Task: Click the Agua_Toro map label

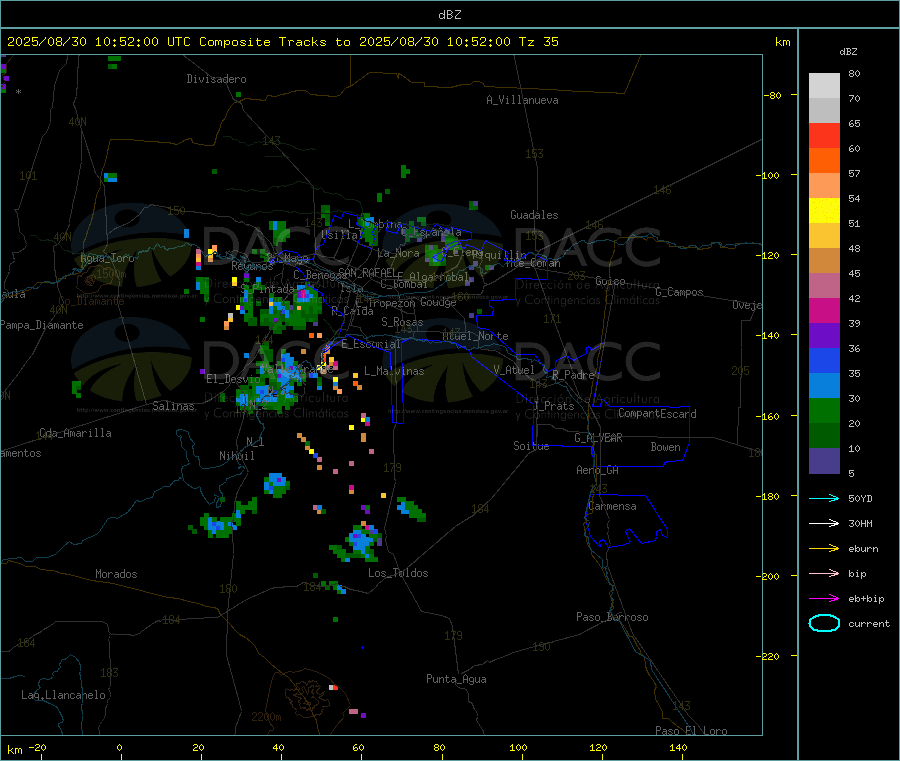Action: click(107, 258)
